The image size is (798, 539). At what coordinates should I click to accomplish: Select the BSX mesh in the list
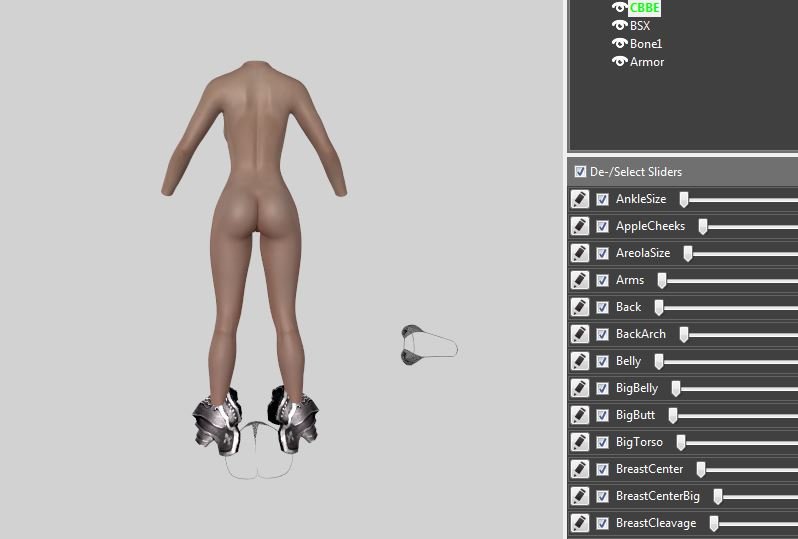point(640,25)
